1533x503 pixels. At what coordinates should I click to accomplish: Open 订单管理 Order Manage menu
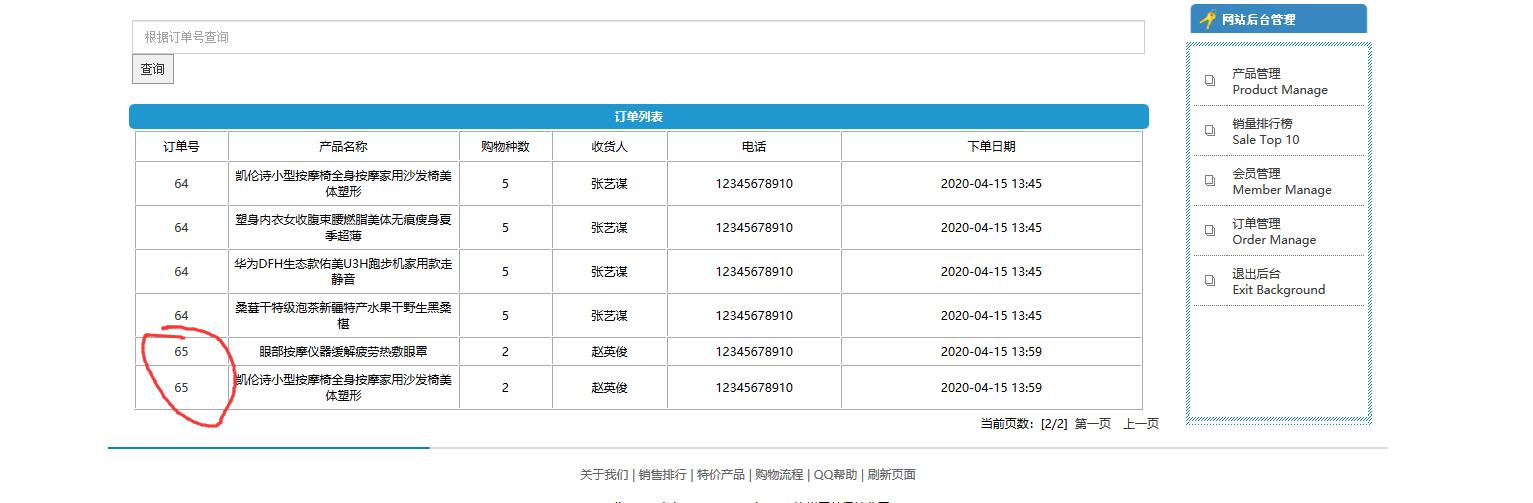(x=1273, y=231)
